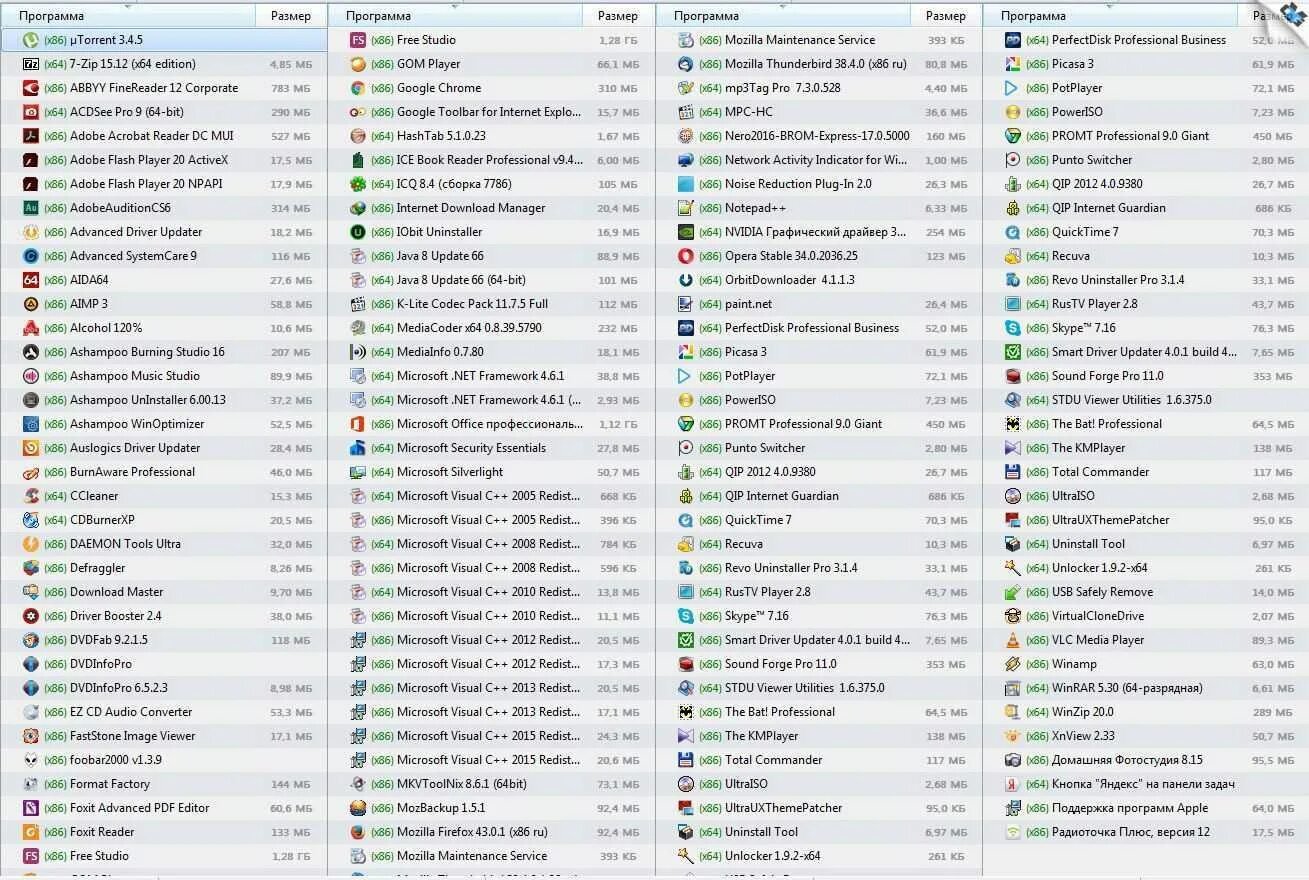Screen dimensions: 1309x880
Task: Click the µTorrent 3.4.5 program icon
Action: click(x=31, y=40)
